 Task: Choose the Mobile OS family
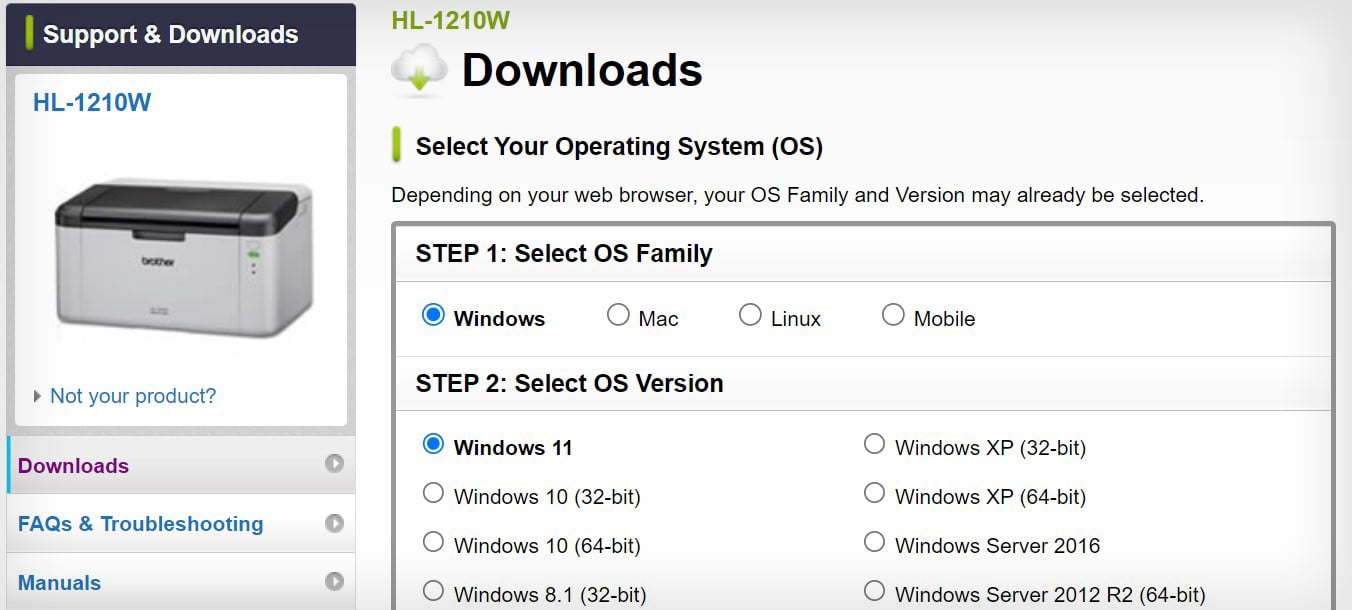pos(893,316)
